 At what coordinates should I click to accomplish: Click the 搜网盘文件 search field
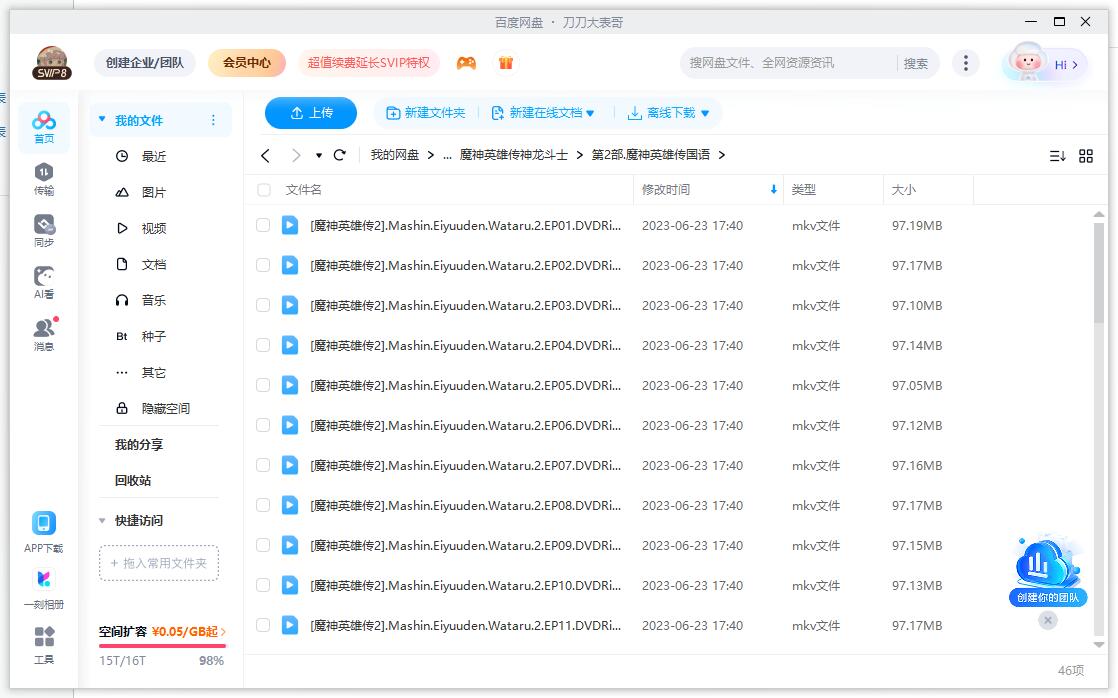[789, 63]
